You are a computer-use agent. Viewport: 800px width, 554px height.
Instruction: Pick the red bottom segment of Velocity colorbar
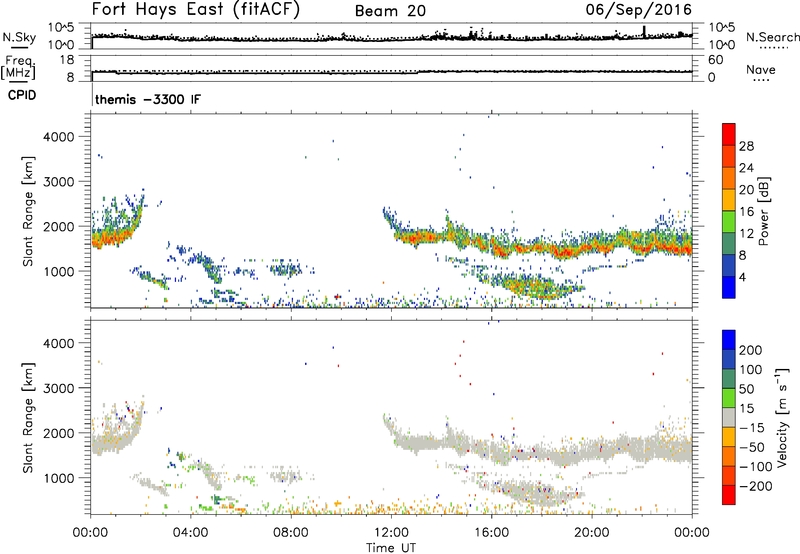click(729, 495)
